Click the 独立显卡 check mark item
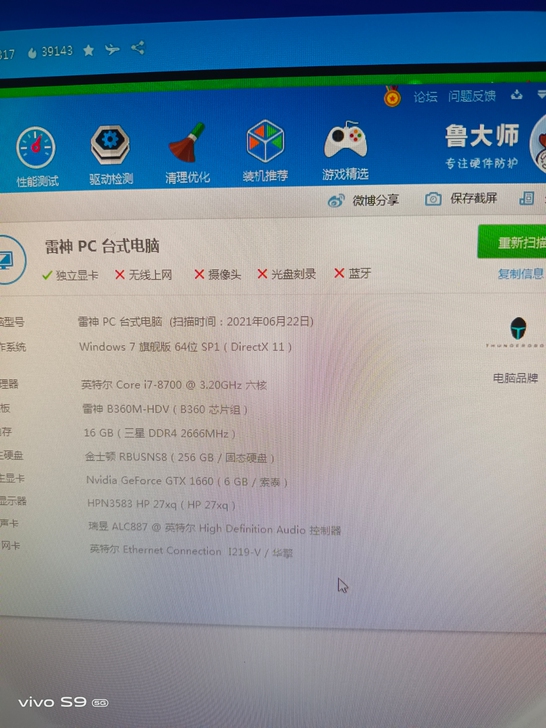This screenshot has height=728, width=546. 70,275
